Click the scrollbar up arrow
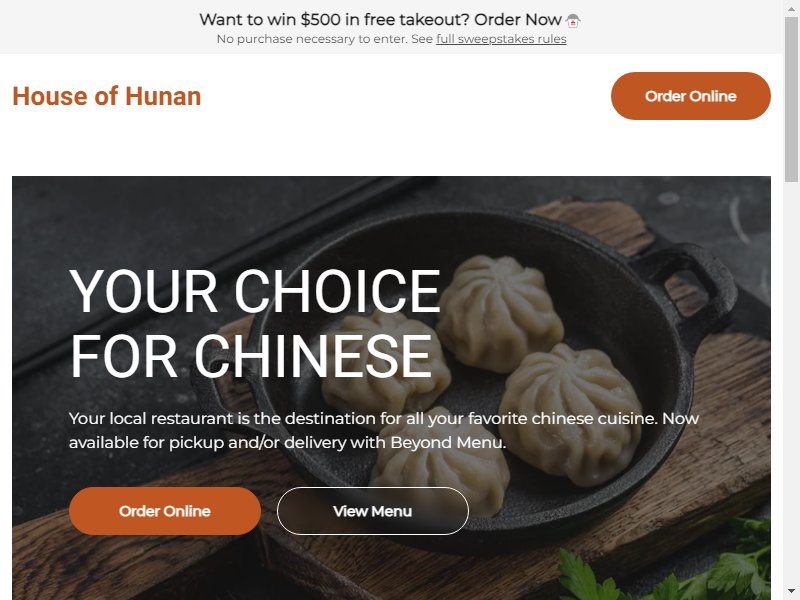800x600 pixels. tap(791, 7)
